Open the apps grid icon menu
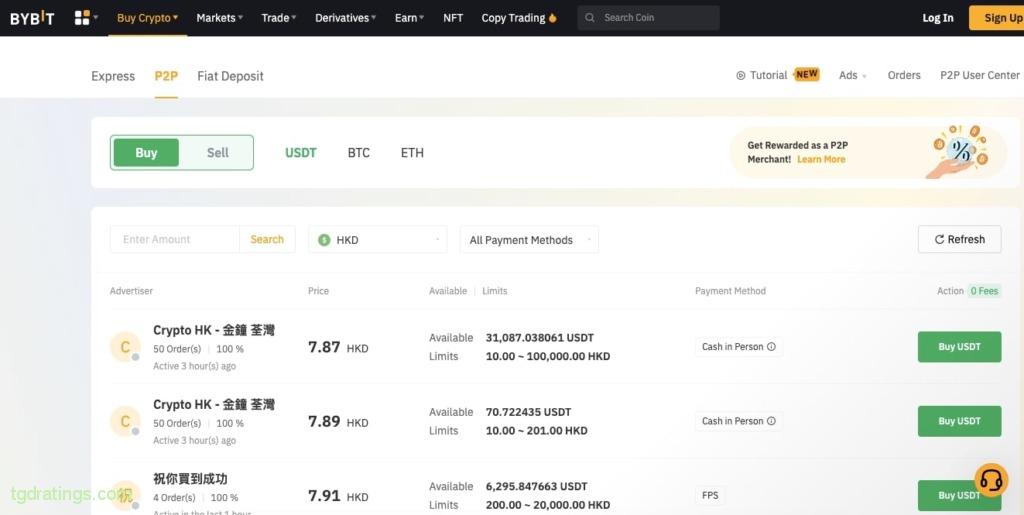 click(82, 18)
